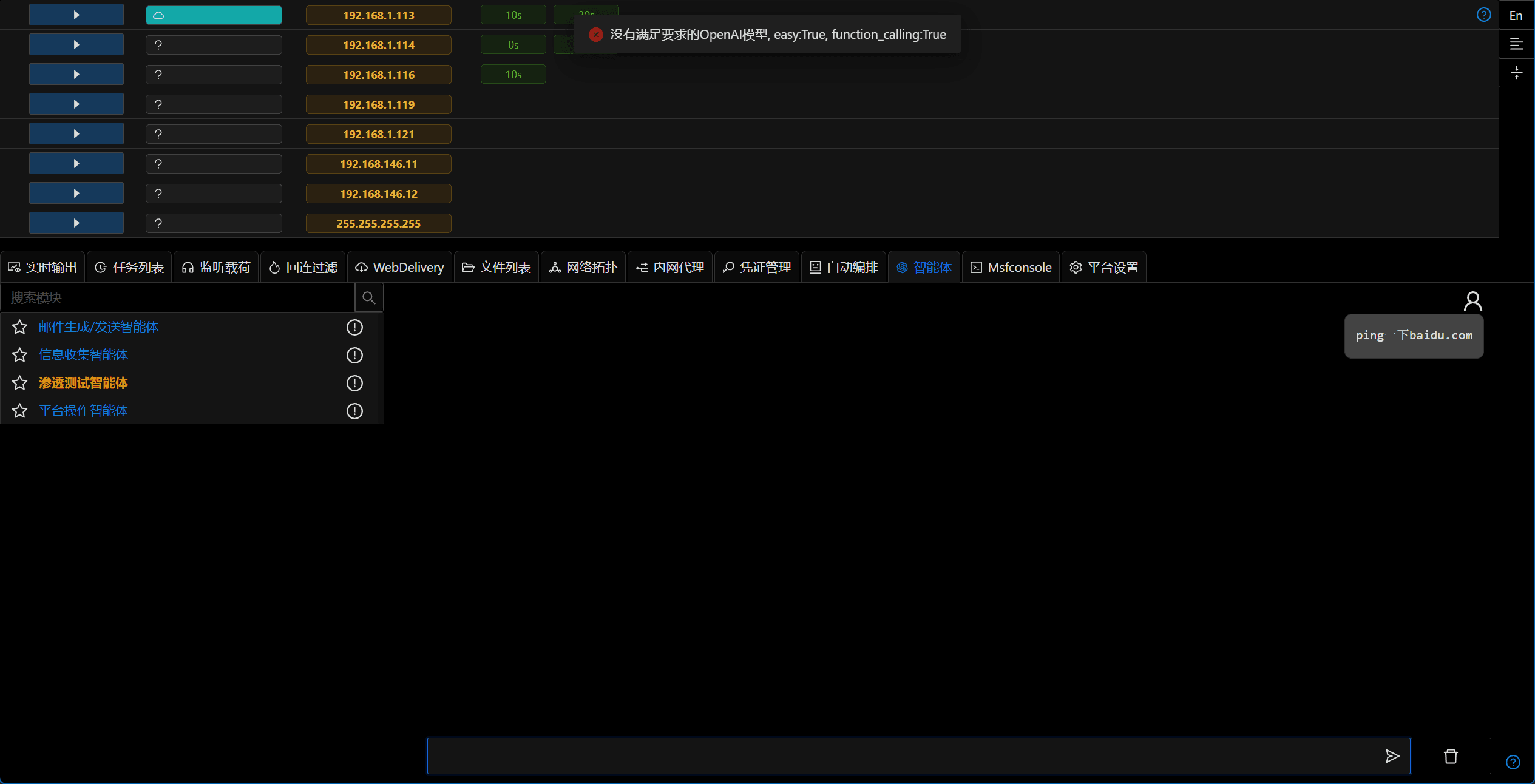Toggle favorite star for 信息收集智能体
This screenshot has width=1535, height=784.
pyautogui.click(x=20, y=355)
